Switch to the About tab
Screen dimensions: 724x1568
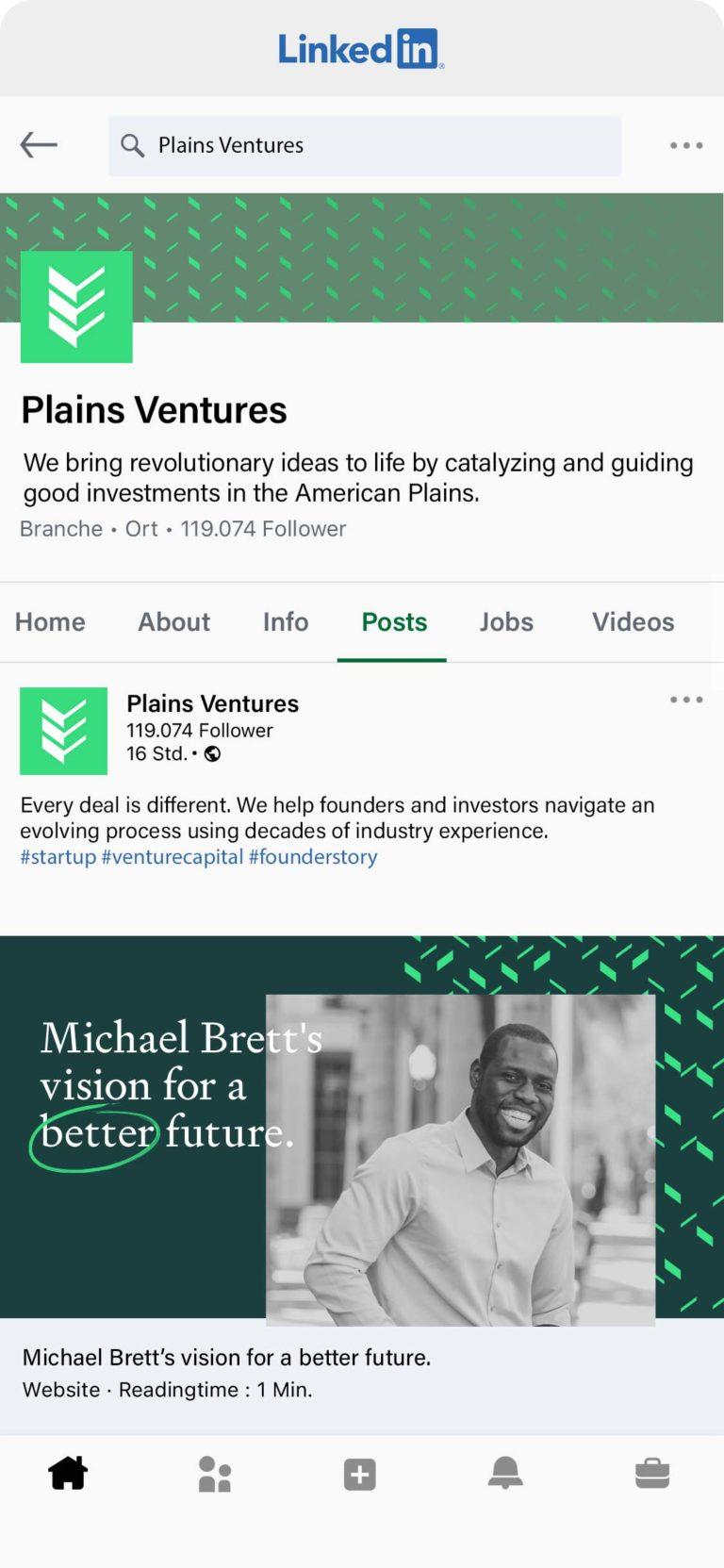coord(174,622)
